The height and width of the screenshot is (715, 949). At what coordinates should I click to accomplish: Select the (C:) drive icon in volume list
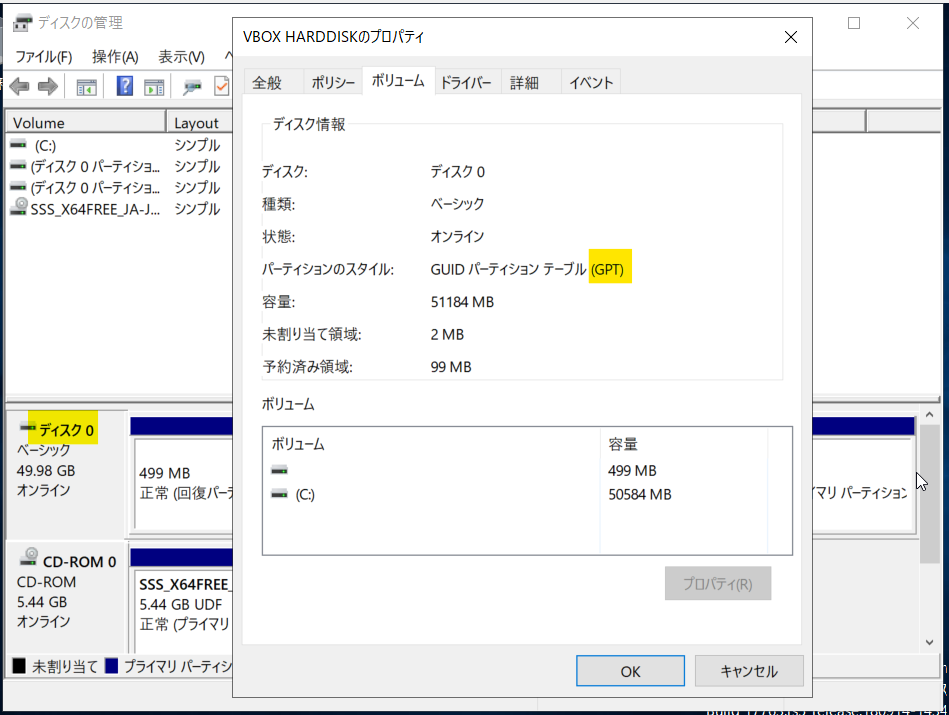(19, 145)
